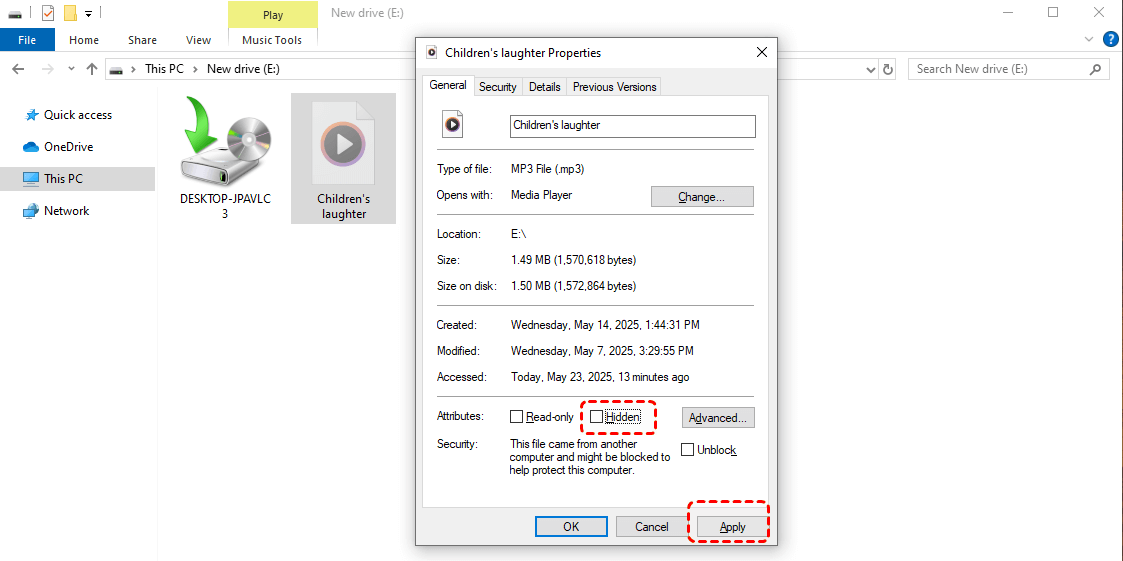Open the File ribbon tab

tap(26, 40)
